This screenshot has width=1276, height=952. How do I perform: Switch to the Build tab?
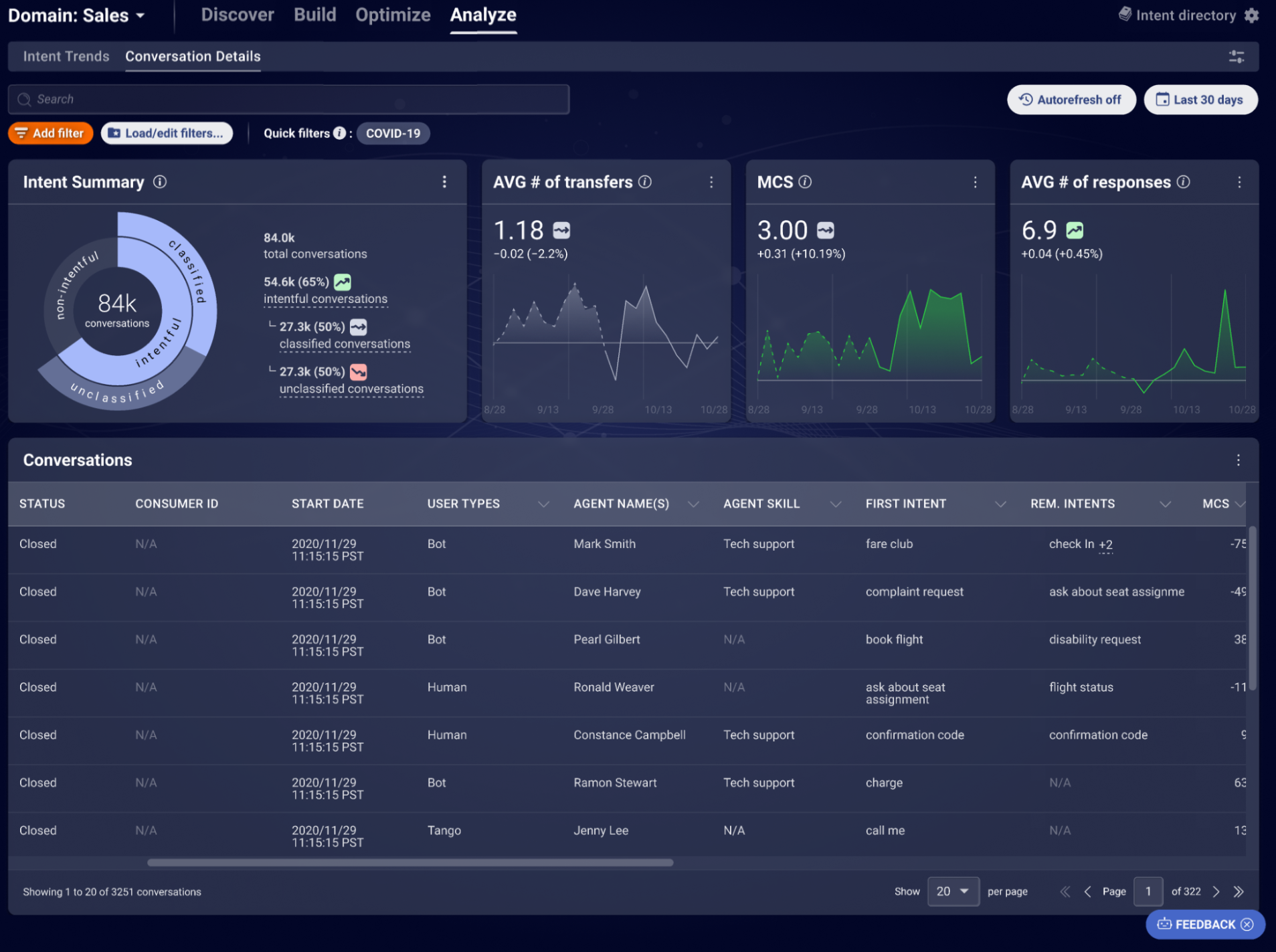point(315,15)
